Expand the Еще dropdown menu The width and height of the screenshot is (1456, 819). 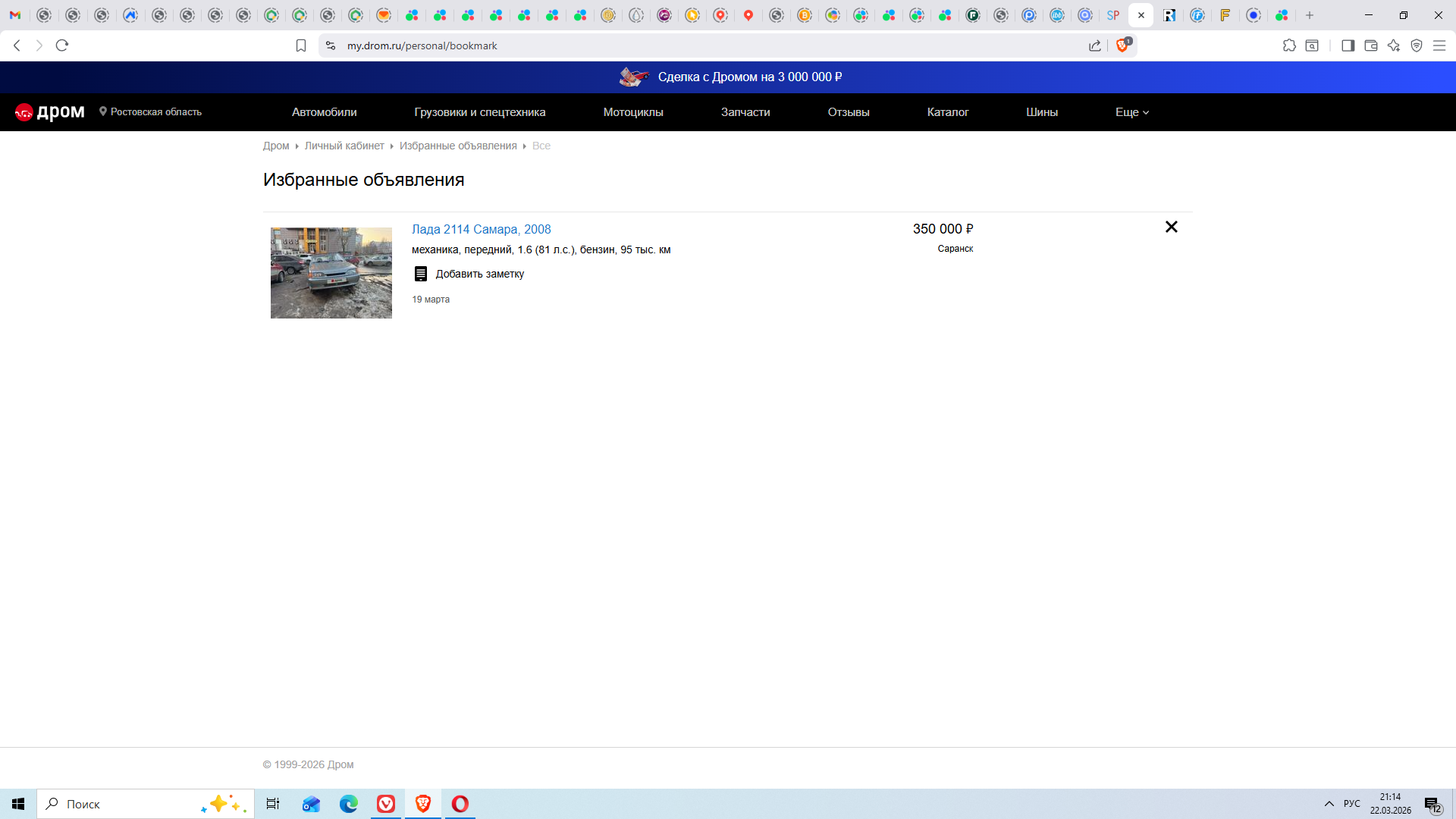pos(1131,112)
